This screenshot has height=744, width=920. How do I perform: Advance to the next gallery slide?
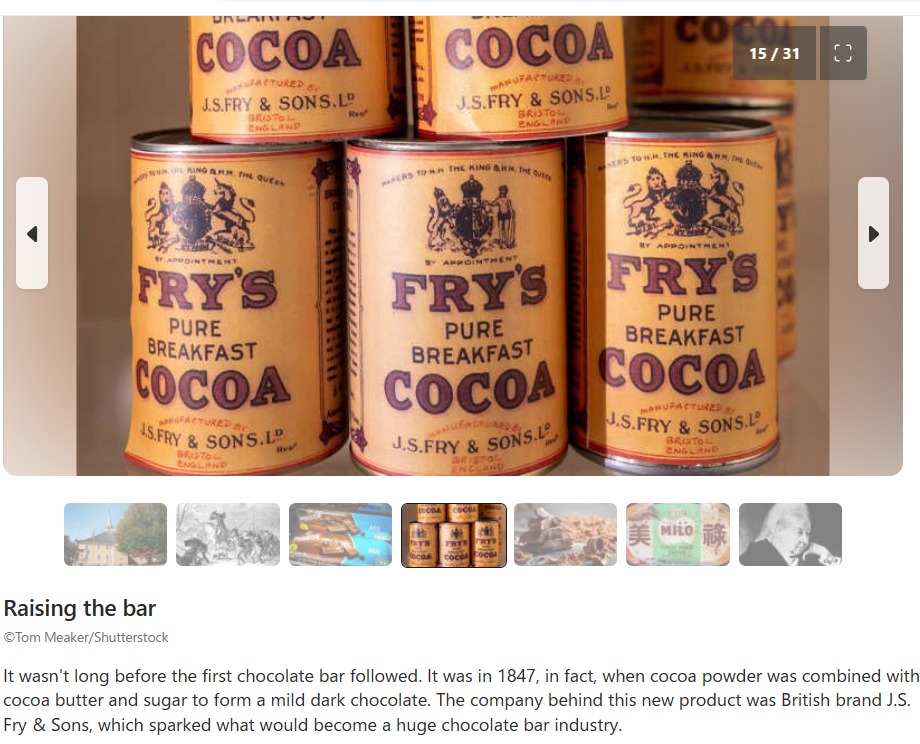point(873,233)
